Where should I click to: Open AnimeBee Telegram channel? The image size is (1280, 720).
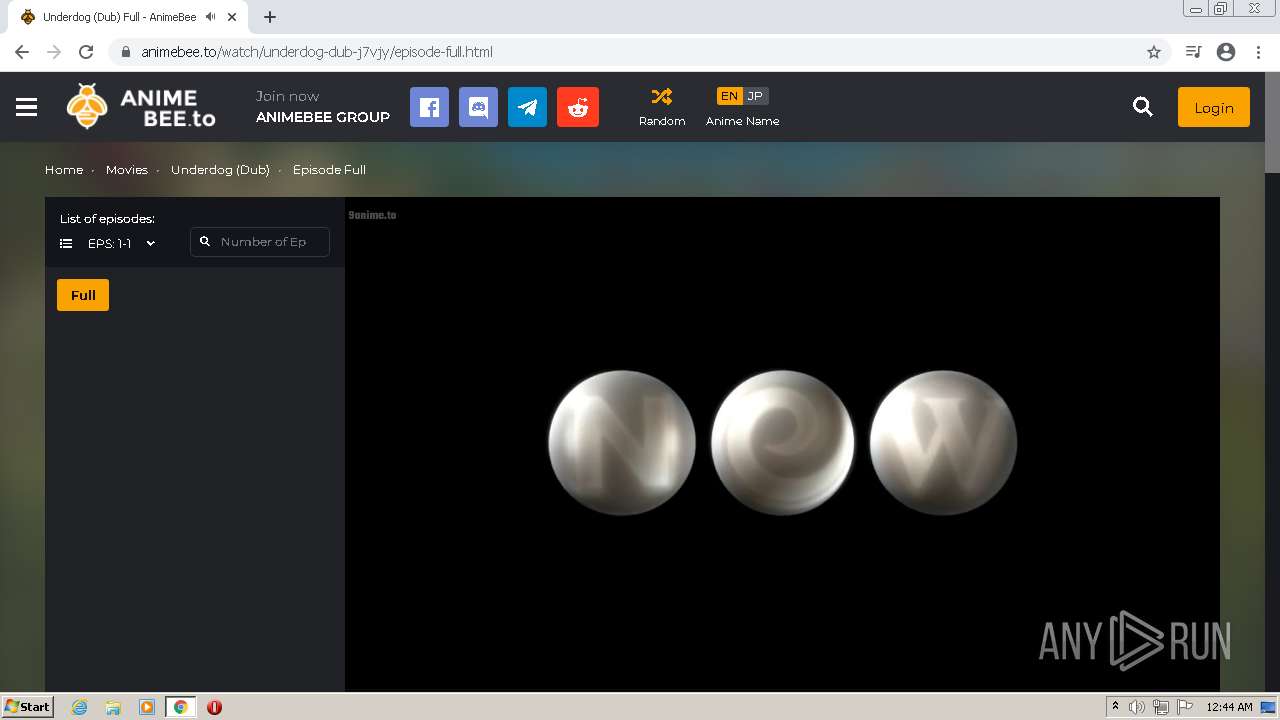coord(527,107)
